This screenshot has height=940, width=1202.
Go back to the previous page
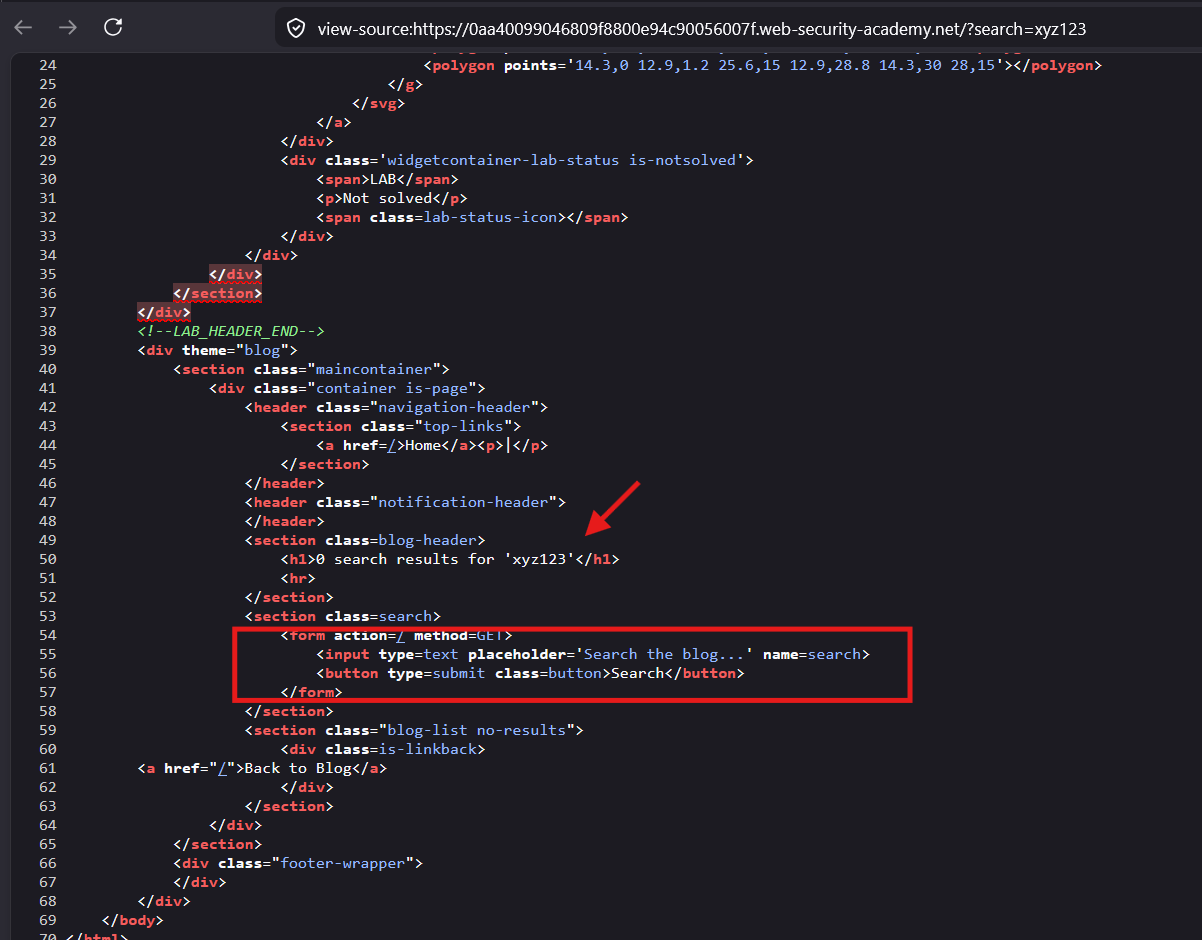click(23, 28)
